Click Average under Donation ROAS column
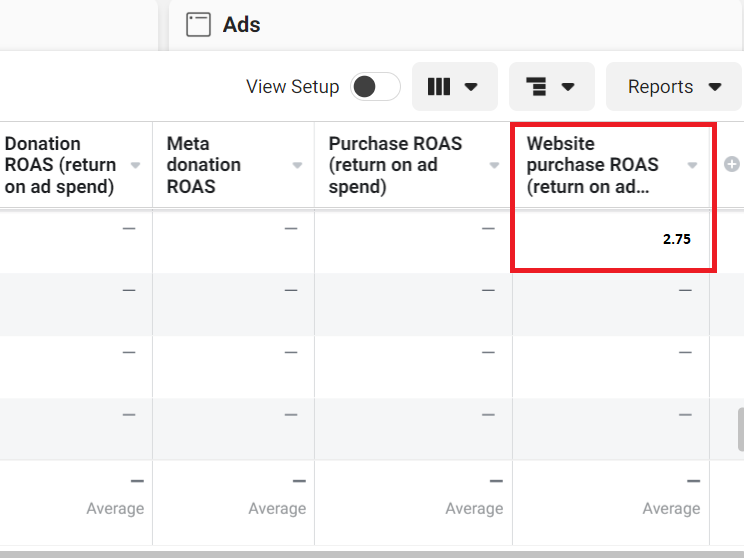Image resolution: width=744 pixels, height=558 pixels. [115, 509]
